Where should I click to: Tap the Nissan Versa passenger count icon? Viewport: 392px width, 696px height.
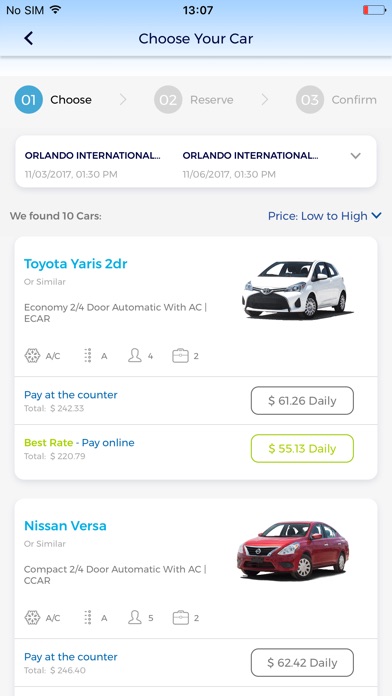click(135, 617)
